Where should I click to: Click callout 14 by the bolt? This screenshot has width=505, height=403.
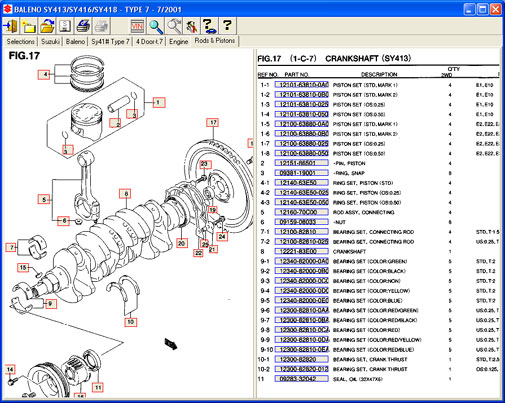(10, 370)
